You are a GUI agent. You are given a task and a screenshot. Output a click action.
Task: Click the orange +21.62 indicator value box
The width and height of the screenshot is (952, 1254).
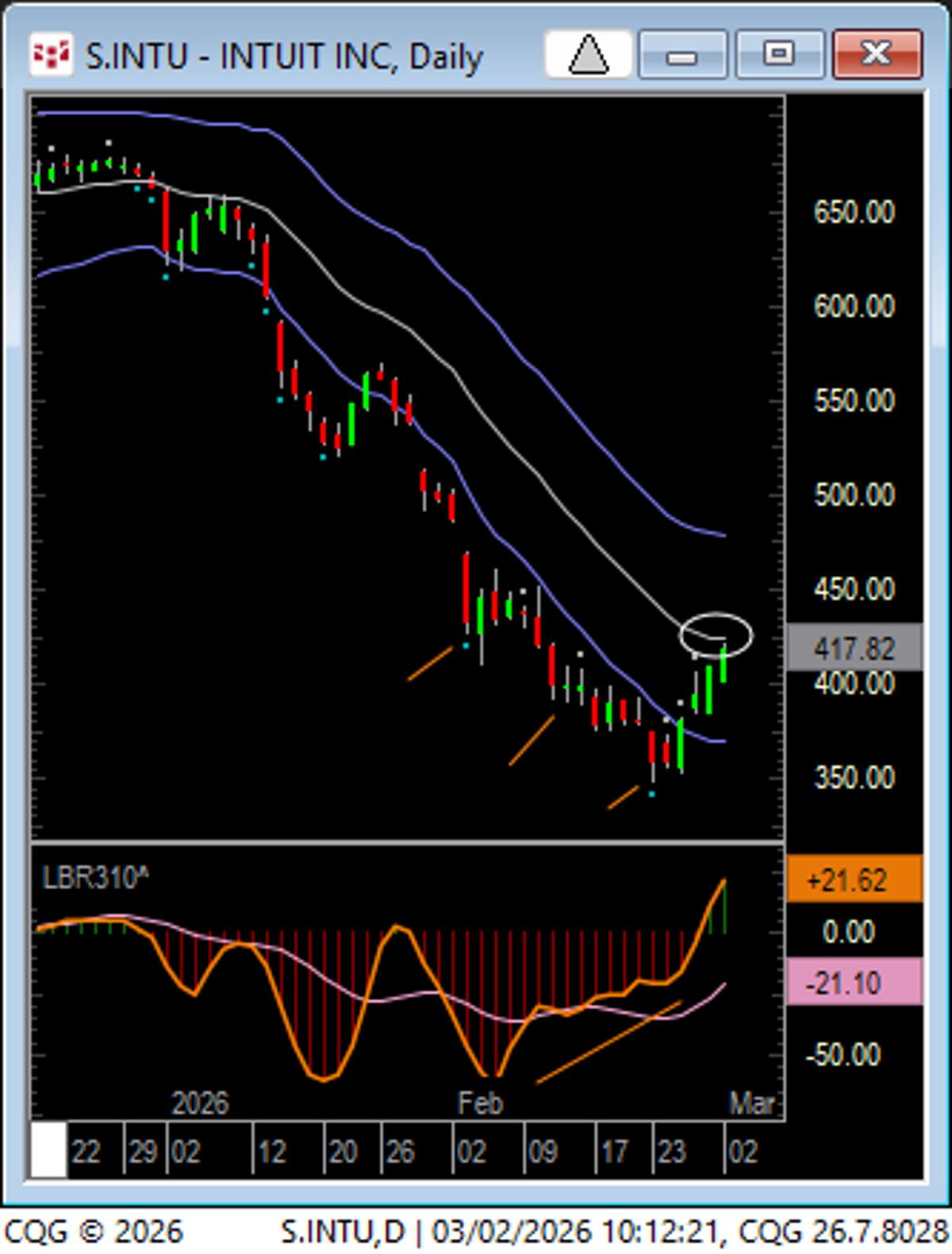coord(854,880)
